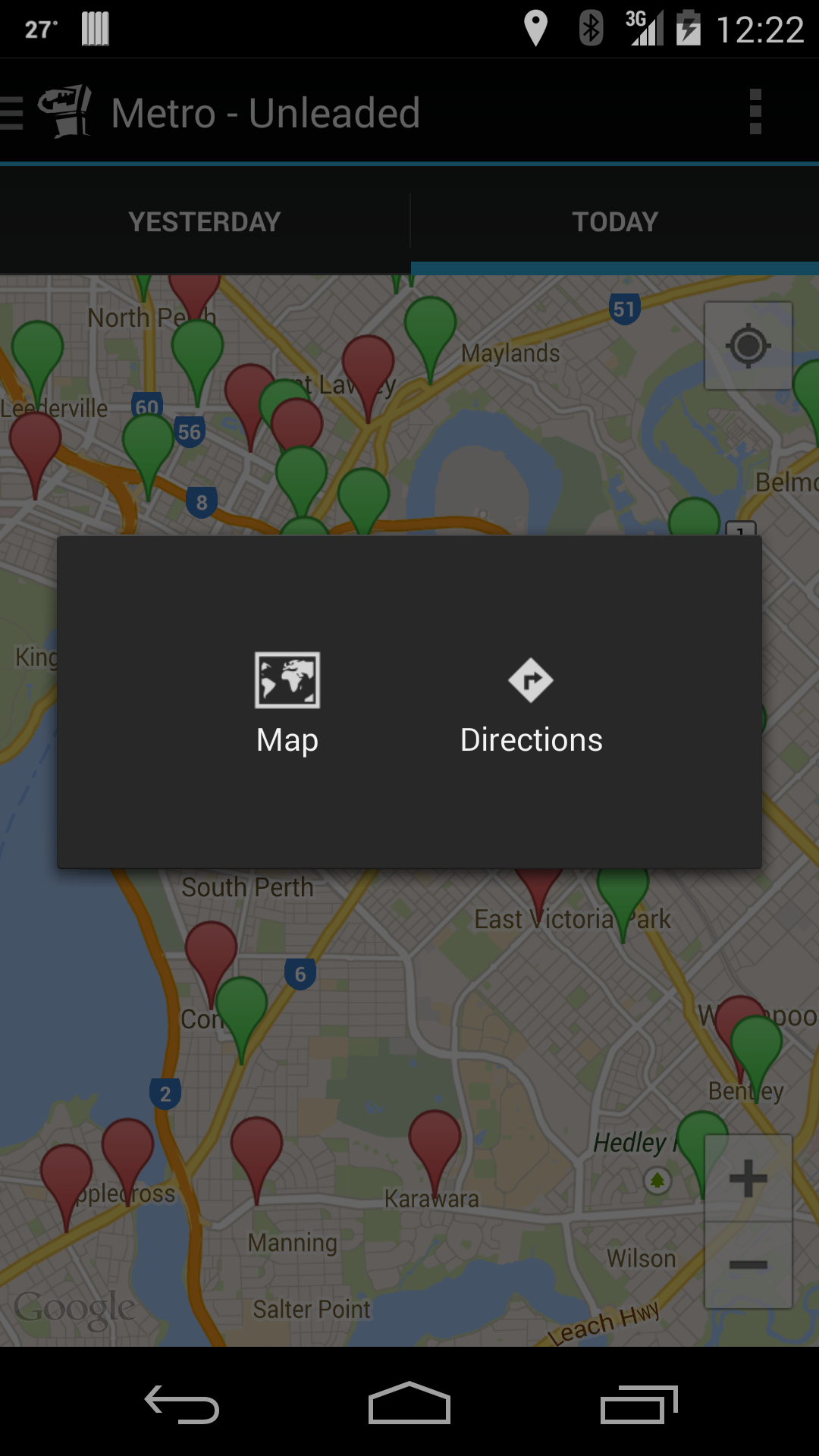Switch to the TODAY tab

[x=615, y=222]
